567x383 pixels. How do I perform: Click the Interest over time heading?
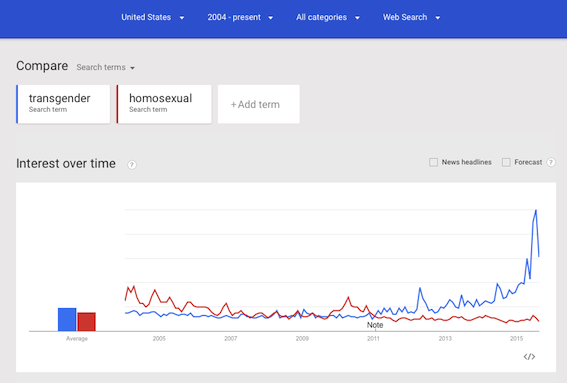pyautogui.click(x=66, y=163)
